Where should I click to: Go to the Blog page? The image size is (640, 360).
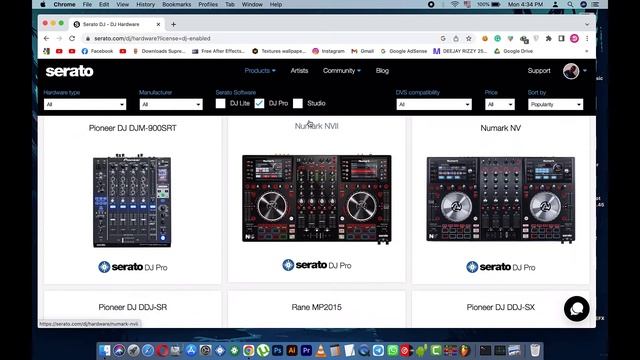(x=382, y=71)
